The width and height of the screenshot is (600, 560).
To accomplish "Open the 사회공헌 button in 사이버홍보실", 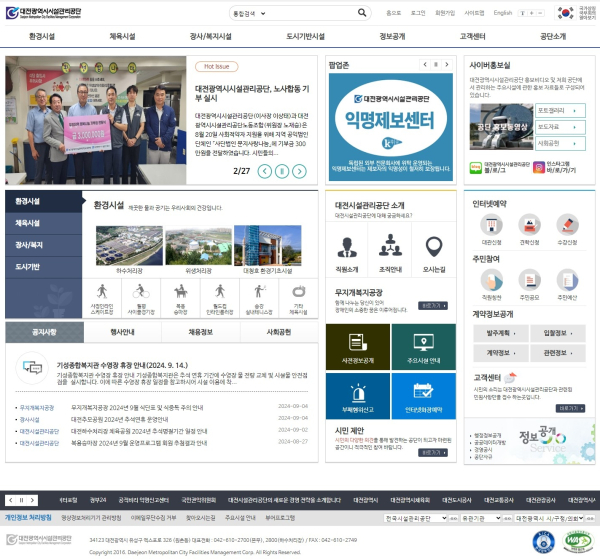I will click(x=560, y=144).
